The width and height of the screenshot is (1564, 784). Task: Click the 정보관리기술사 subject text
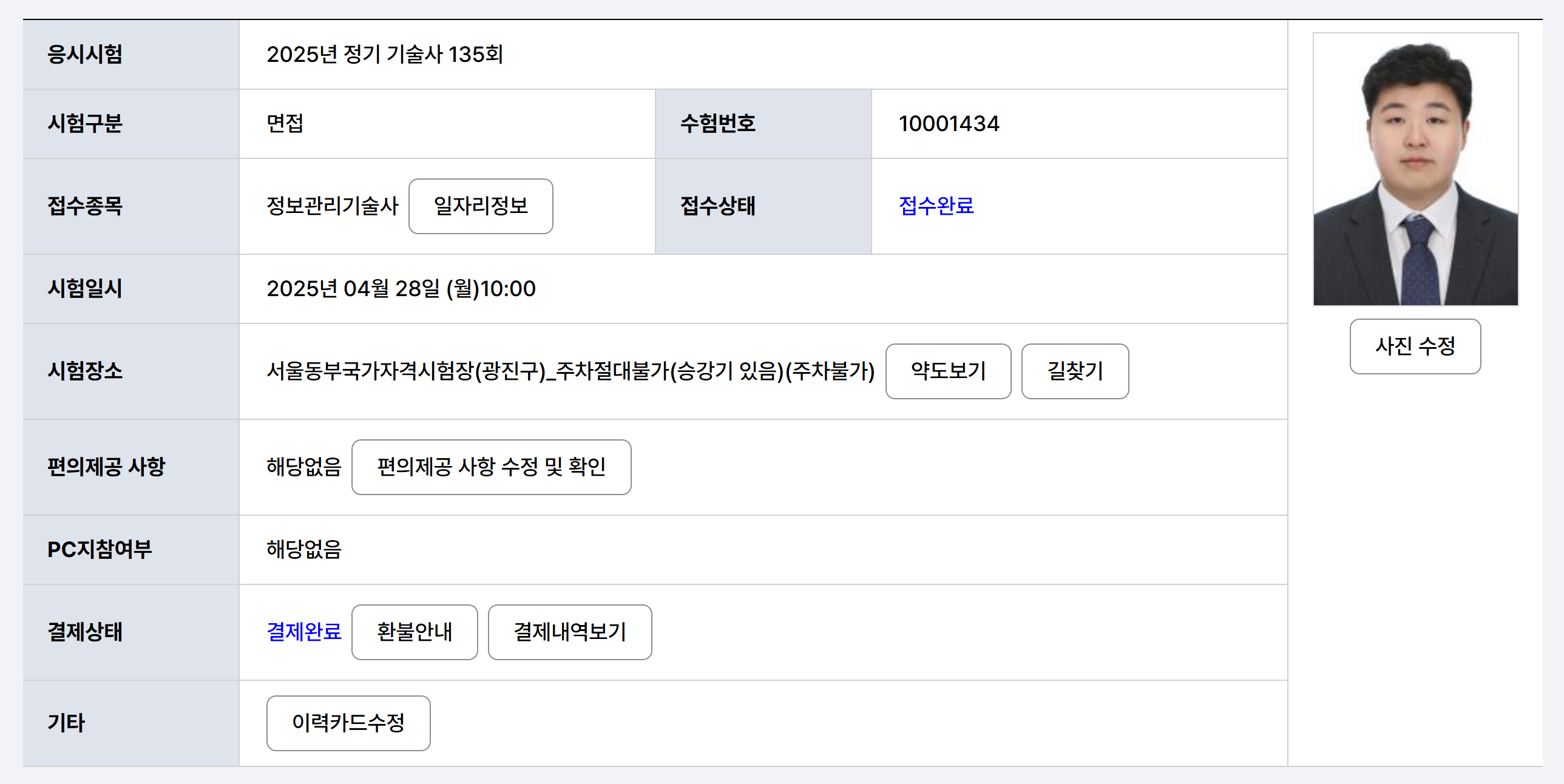coord(332,206)
